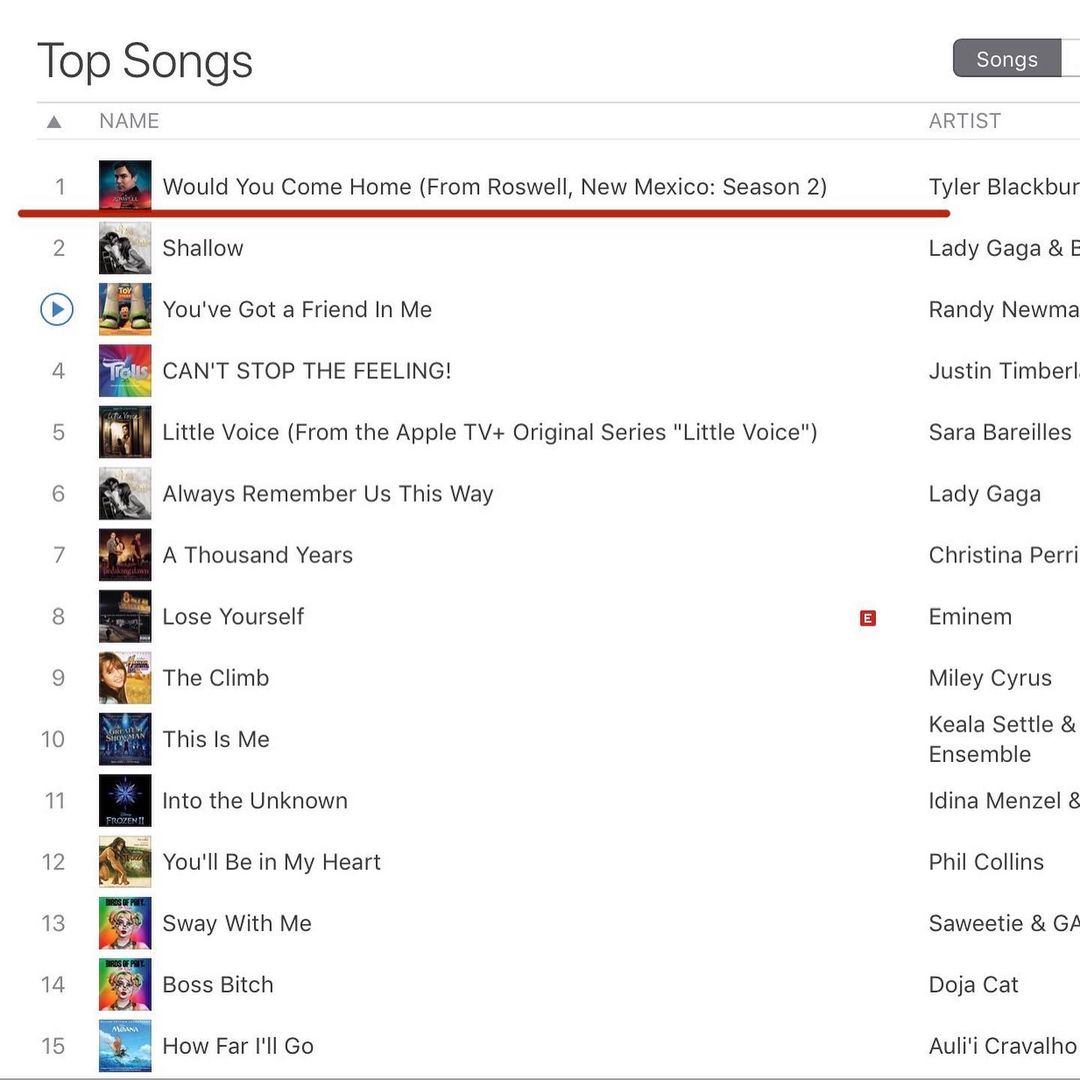Open artist Doja Cat's page
Viewport: 1080px width, 1080px height.
pos(973,985)
